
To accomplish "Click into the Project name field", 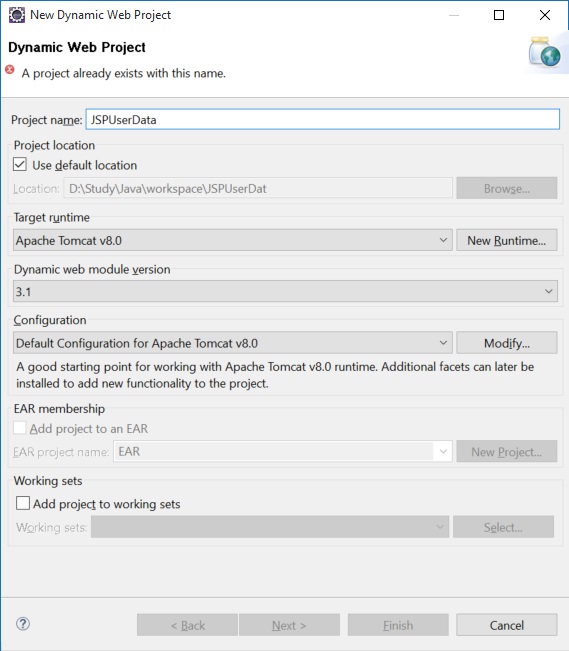I will coord(323,119).
